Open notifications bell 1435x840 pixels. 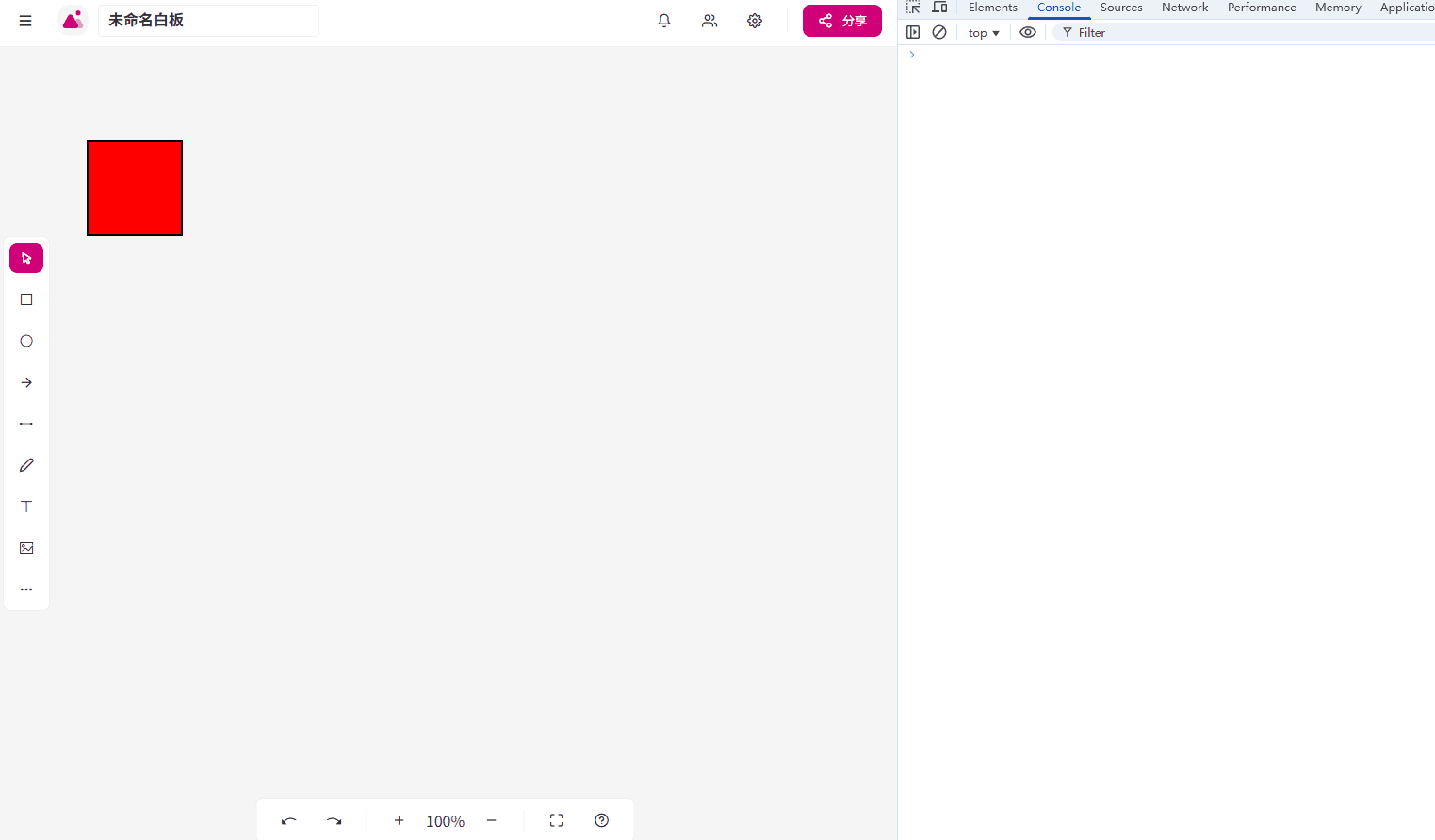664,21
